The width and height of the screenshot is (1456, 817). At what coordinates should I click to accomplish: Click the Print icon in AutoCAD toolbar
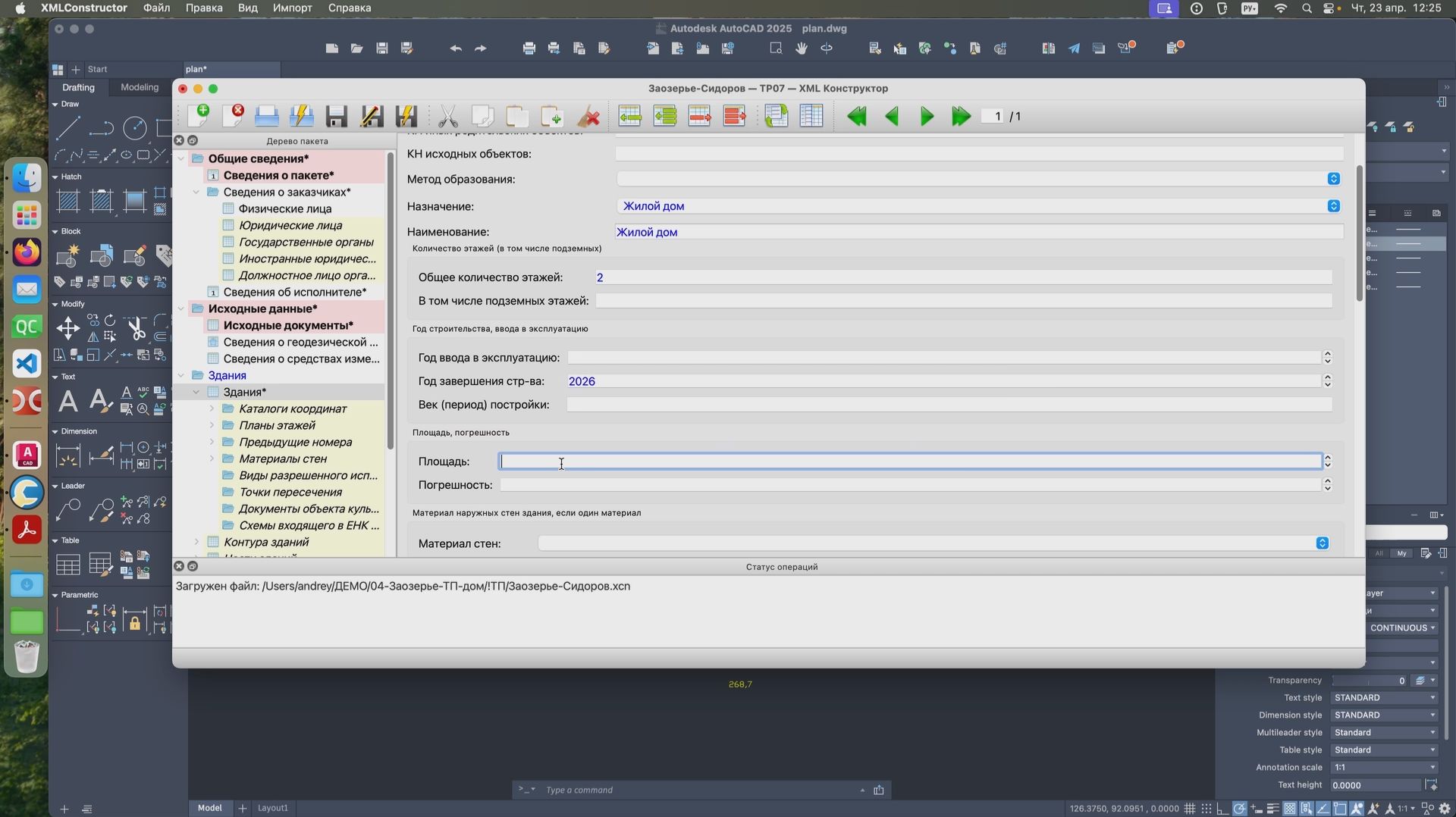point(529,48)
